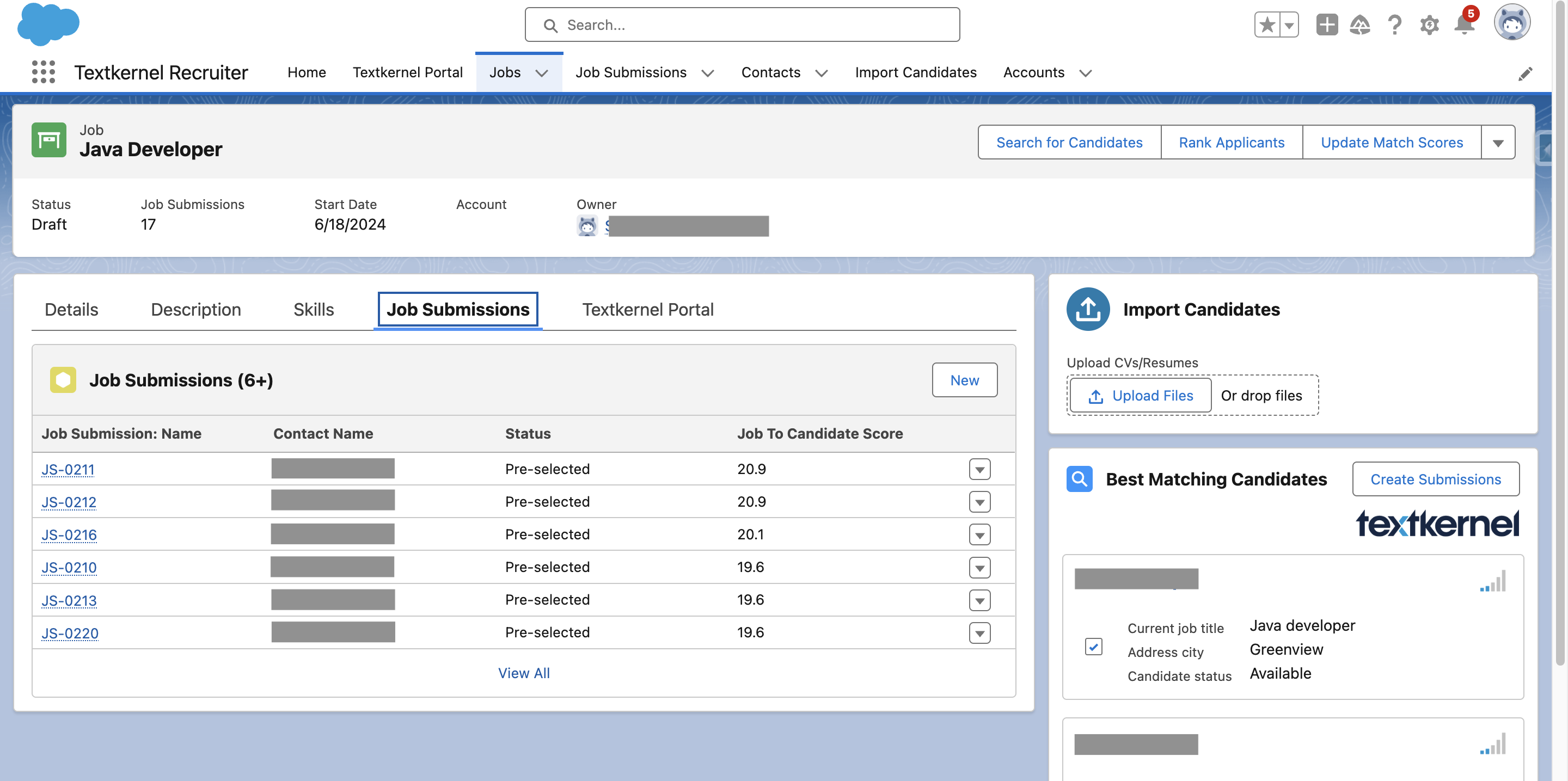Screen dimensions: 1568x781
Task: Add page to Favorites star
Action: pyautogui.click(x=1267, y=25)
